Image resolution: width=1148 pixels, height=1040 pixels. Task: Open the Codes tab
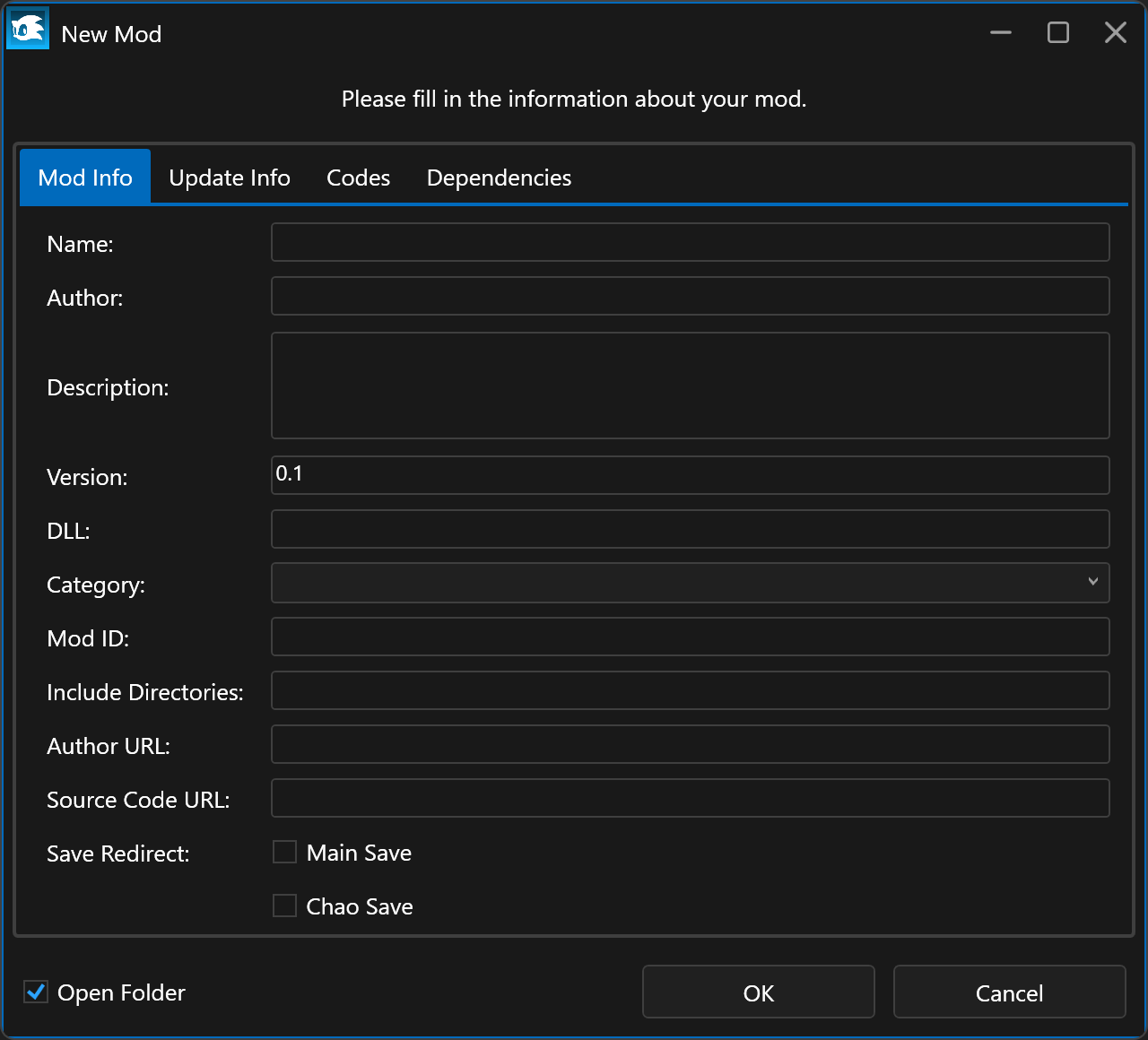[358, 178]
